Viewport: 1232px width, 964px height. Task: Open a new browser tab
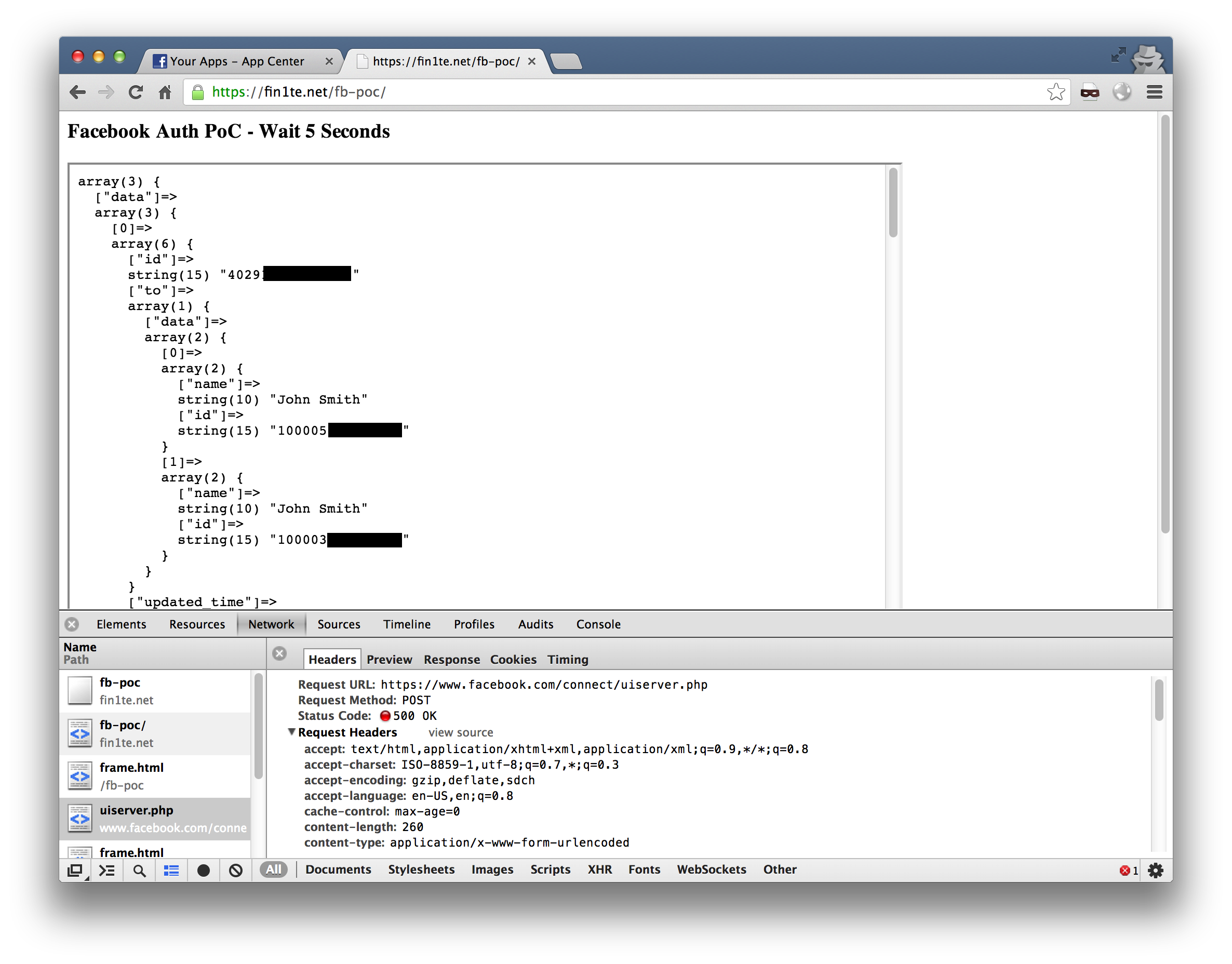click(566, 61)
